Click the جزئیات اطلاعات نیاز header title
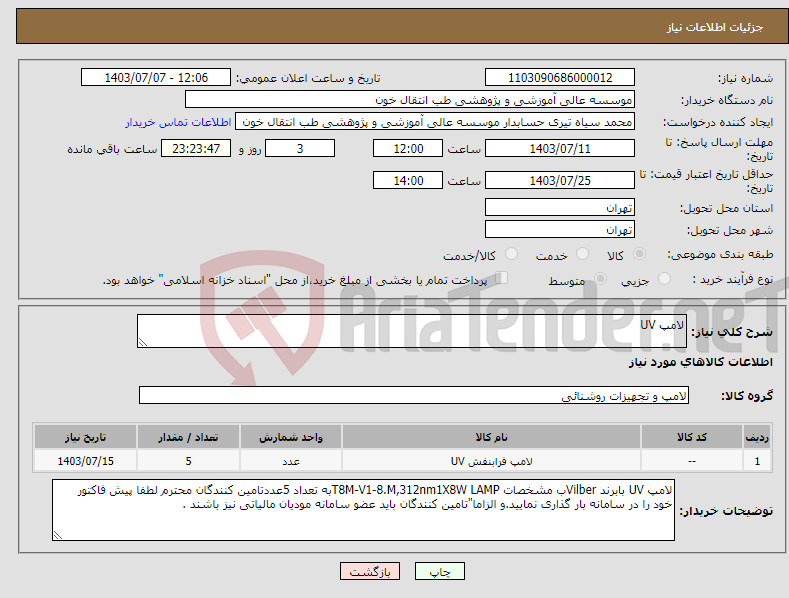 pos(715,27)
